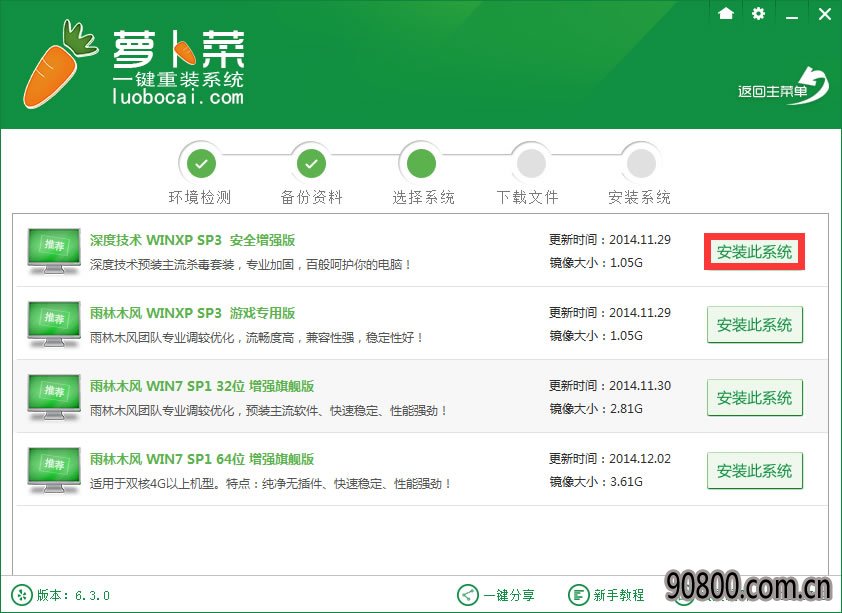Click monitor icon beside 雨林木风 WINXP SP3
842x613 pixels.
[x=54, y=324]
